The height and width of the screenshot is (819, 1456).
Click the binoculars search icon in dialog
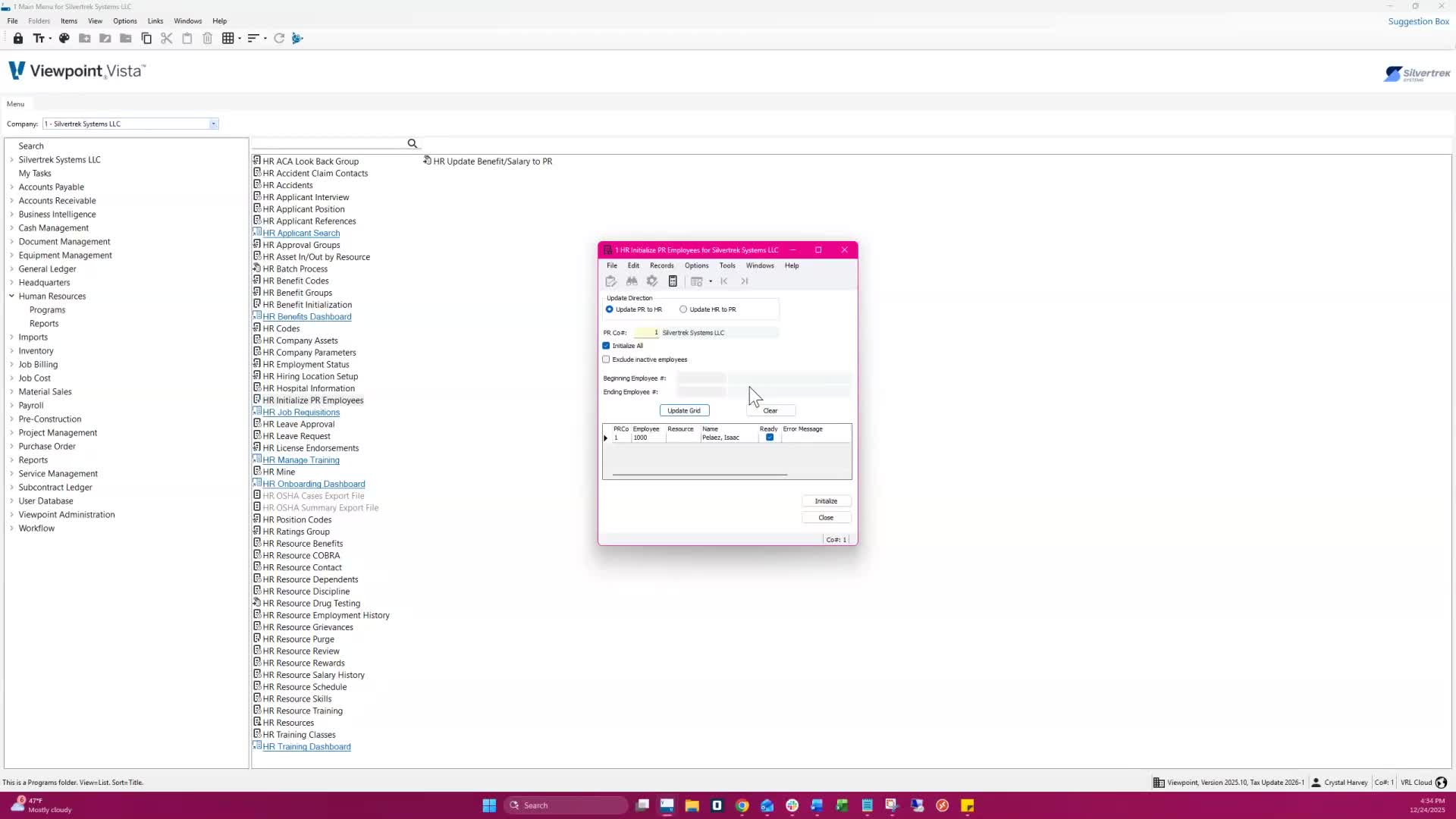632,281
